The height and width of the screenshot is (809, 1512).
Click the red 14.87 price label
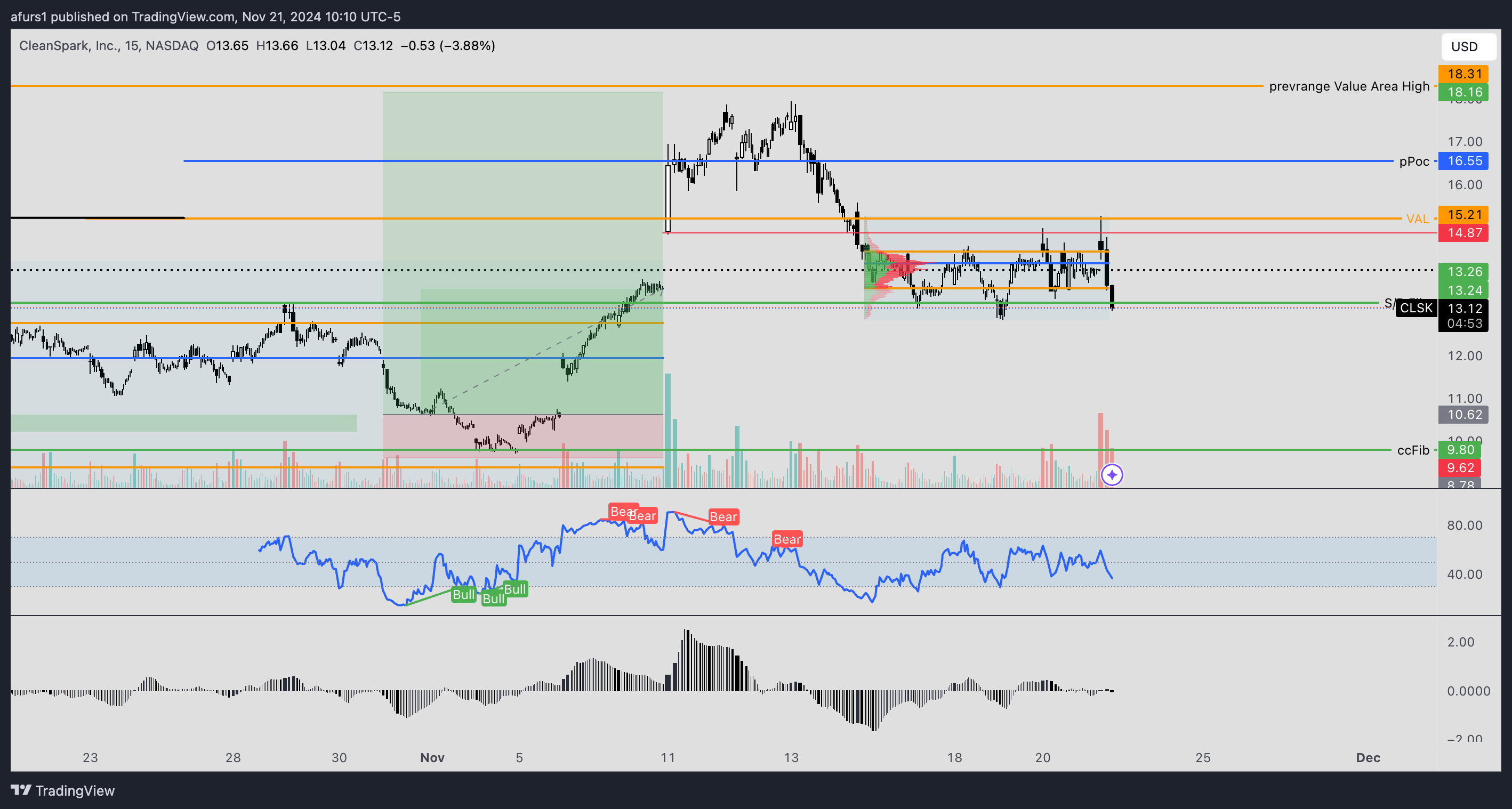click(x=1463, y=233)
